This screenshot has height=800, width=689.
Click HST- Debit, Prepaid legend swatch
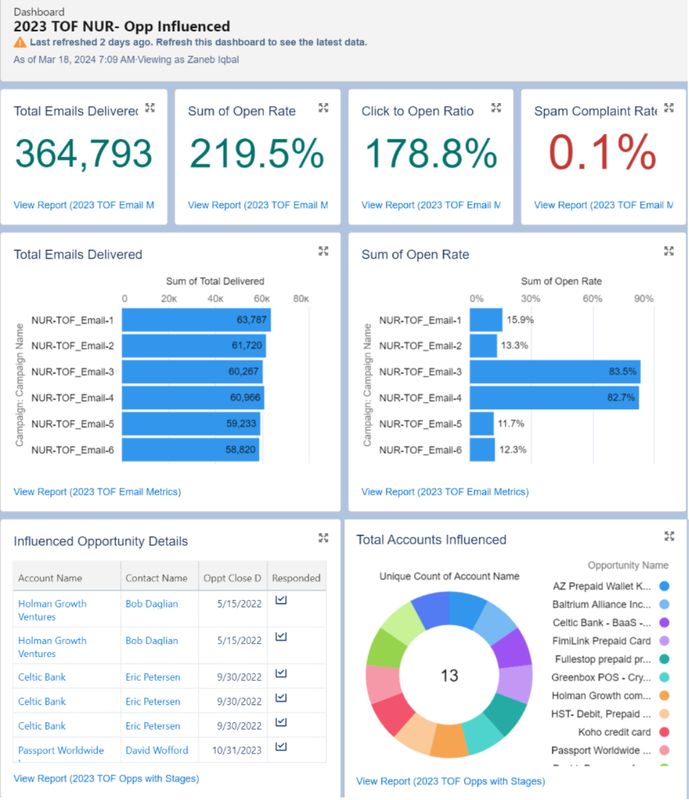pyautogui.click(x=664, y=714)
